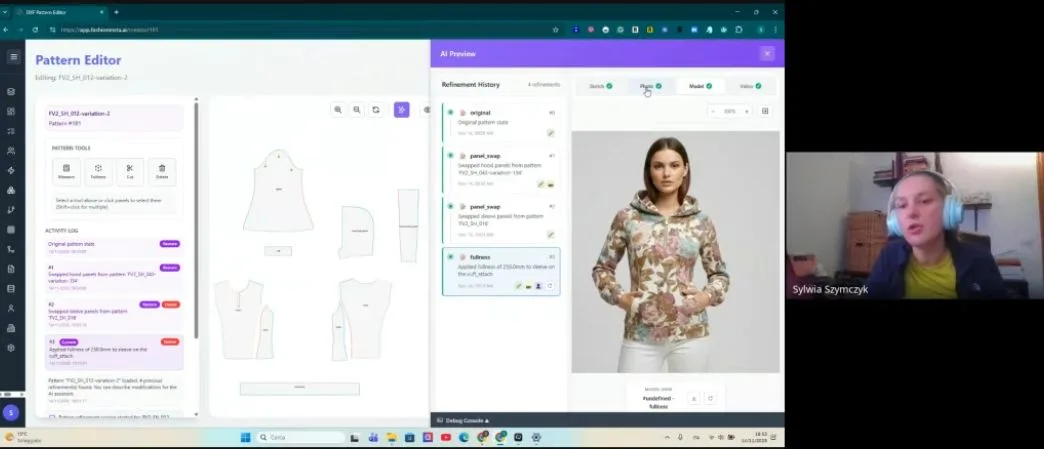Click the Windows taskbar search box

pyautogui.click(x=300, y=437)
